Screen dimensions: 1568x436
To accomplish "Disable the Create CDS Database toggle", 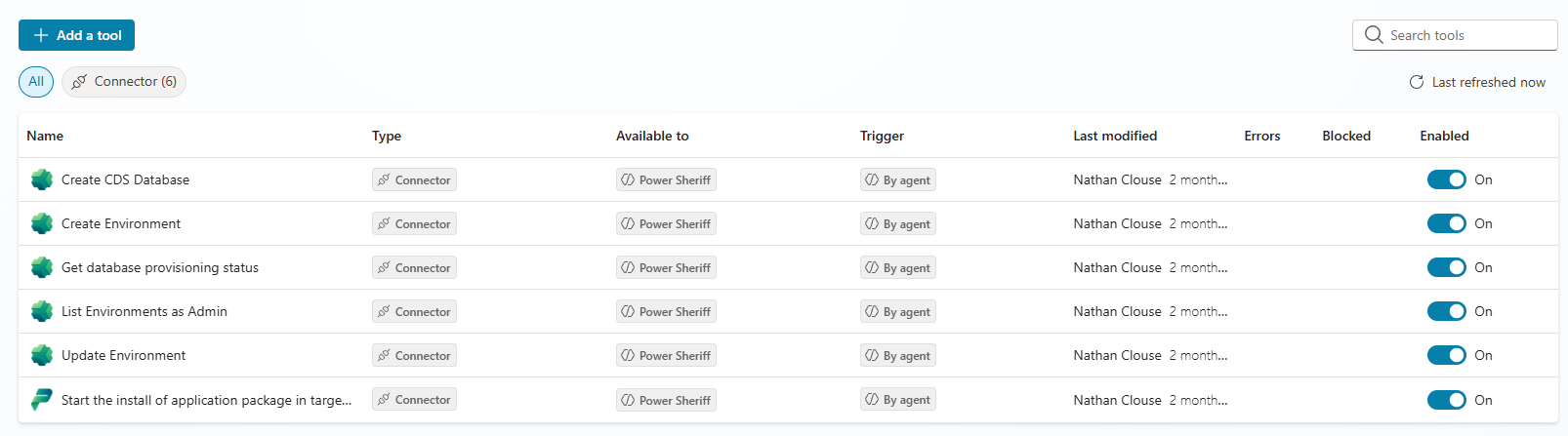I will [x=1446, y=179].
